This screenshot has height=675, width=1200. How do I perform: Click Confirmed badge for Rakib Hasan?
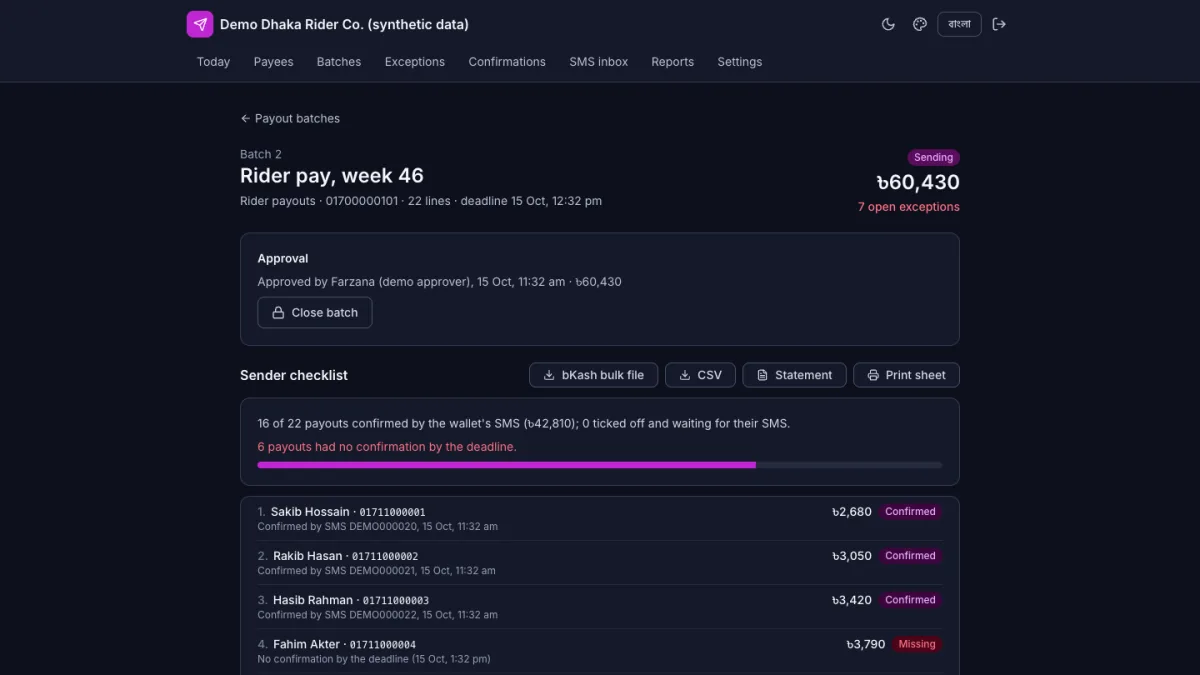pos(910,555)
